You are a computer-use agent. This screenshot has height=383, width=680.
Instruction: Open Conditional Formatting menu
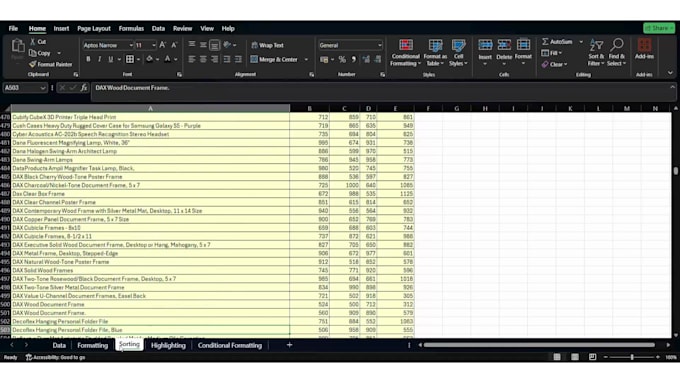tap(405, 52)
